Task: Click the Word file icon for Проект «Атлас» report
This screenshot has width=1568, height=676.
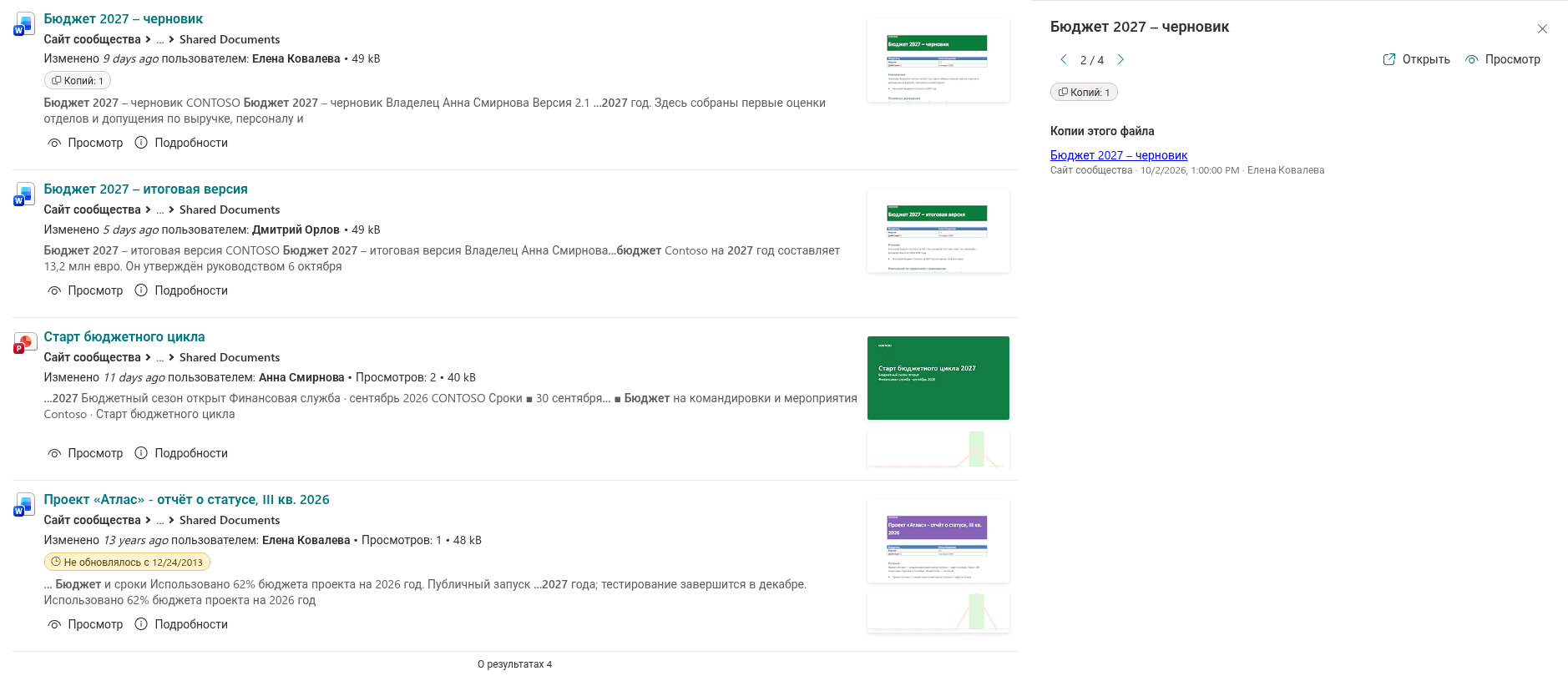Action: [24, 504]
